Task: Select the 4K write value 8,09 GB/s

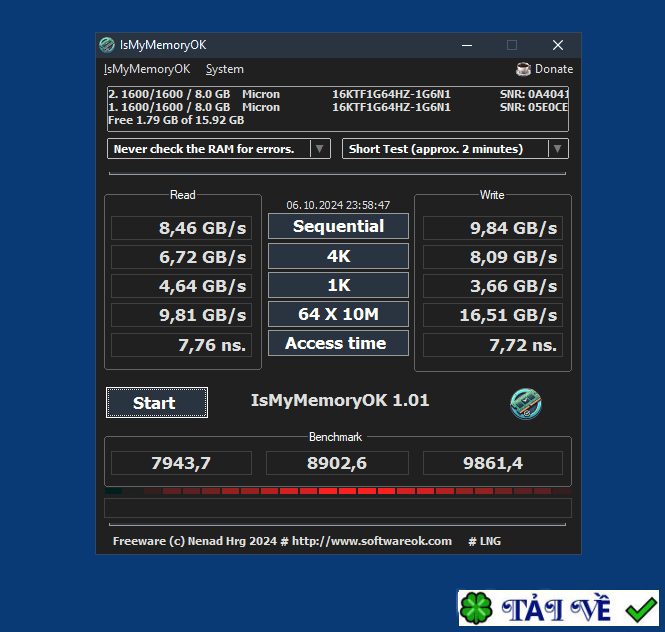Action: [x=493, y=257]
